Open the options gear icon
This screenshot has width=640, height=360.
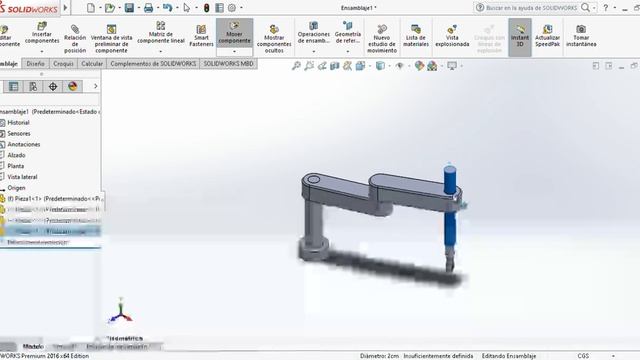point(232,8)
